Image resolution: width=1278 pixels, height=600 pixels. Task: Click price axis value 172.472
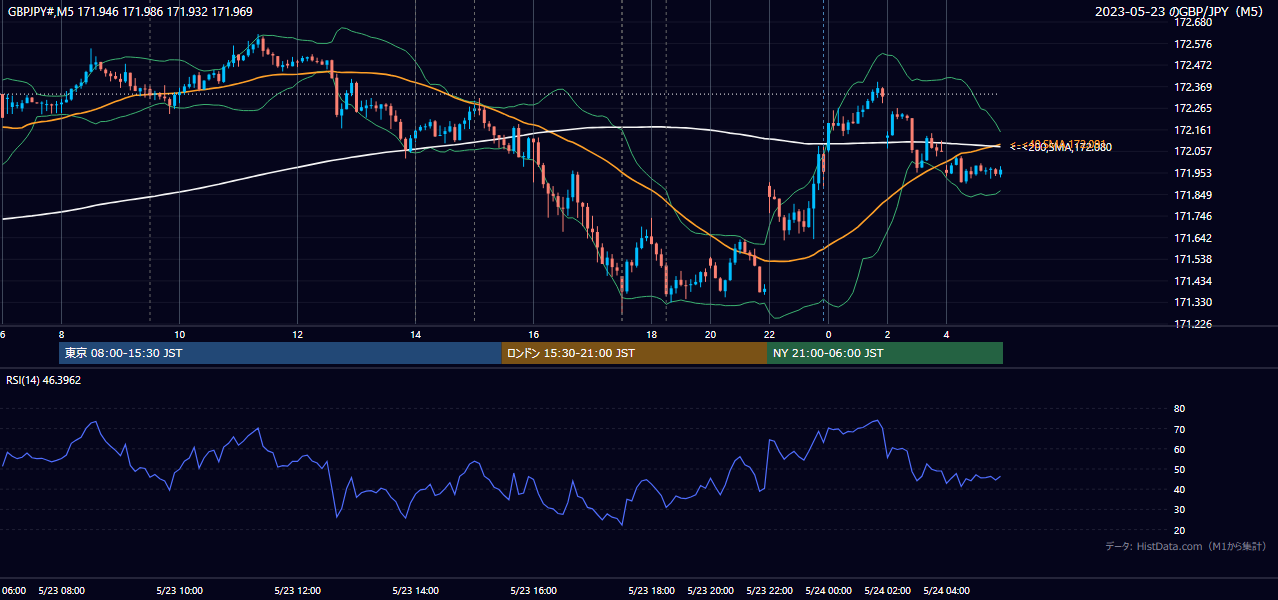click(x=1194, y=65)
